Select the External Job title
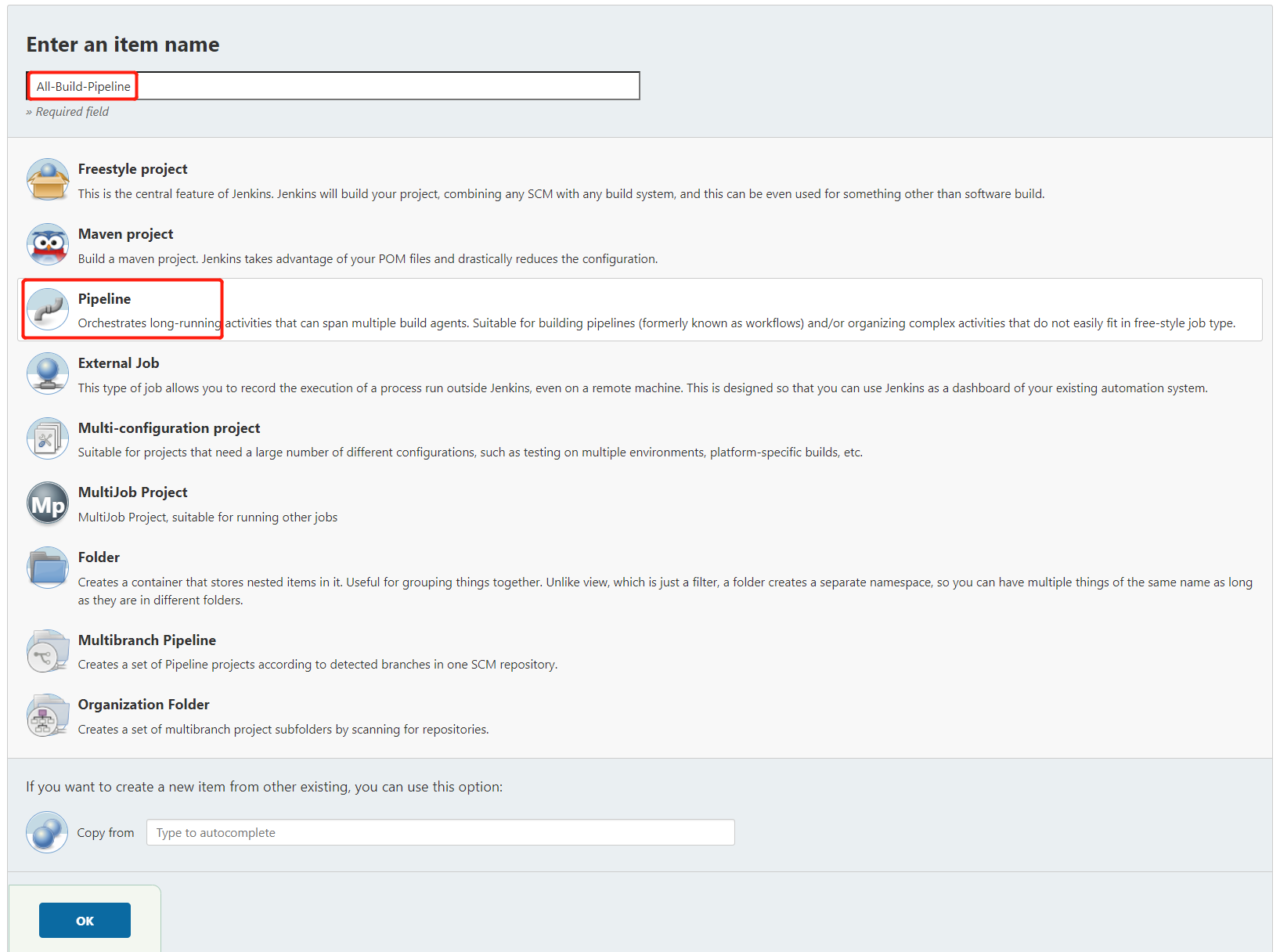Viewport: 1280px width, 952px height. click(118, 363)
